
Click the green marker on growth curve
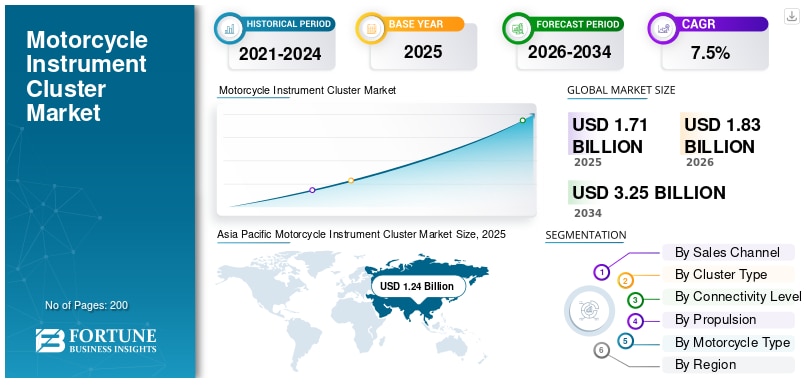click(522, 120)
